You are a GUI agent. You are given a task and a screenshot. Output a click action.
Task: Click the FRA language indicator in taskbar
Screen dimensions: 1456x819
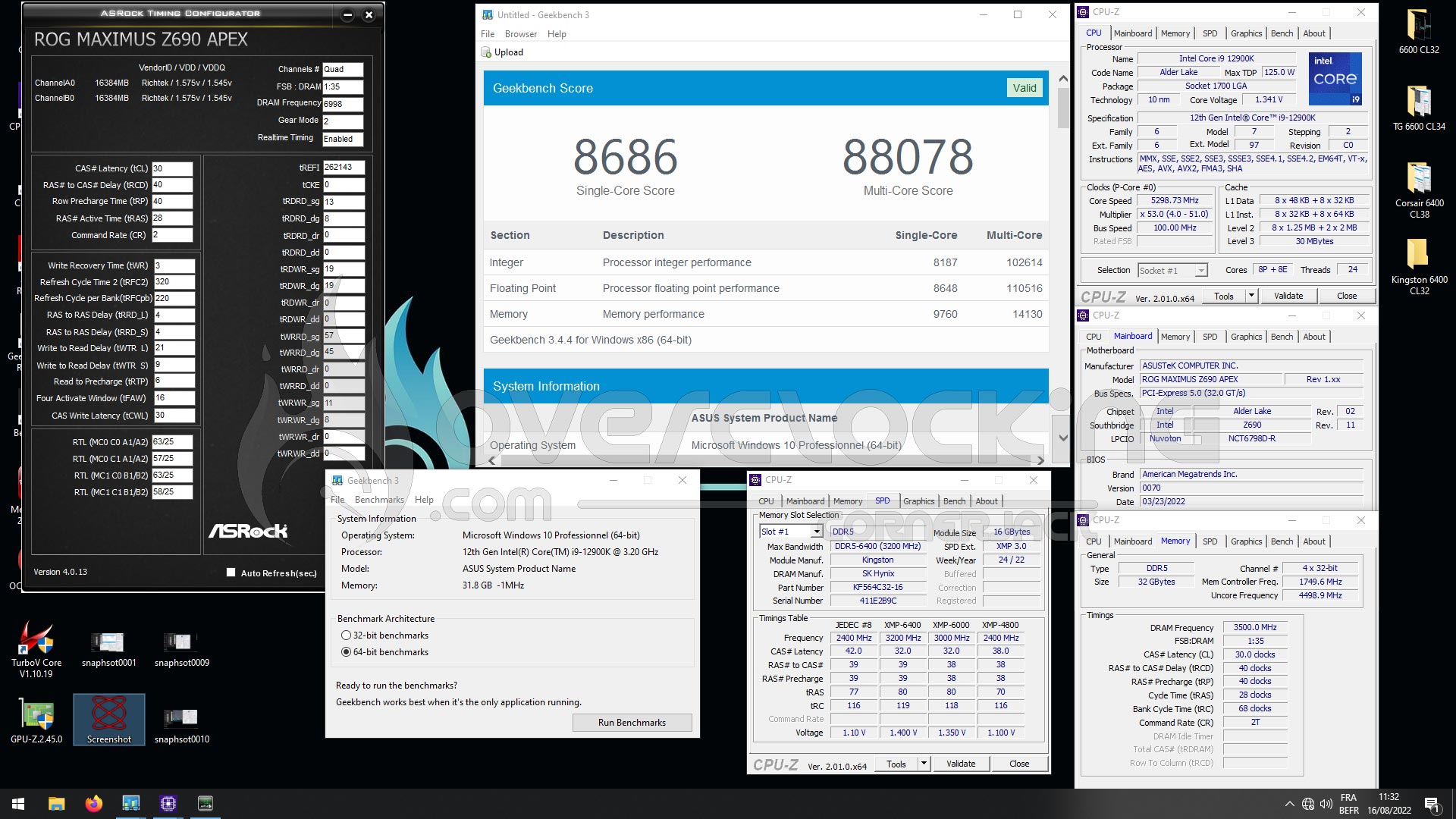pyautogui.click(x=1348, y=798)
